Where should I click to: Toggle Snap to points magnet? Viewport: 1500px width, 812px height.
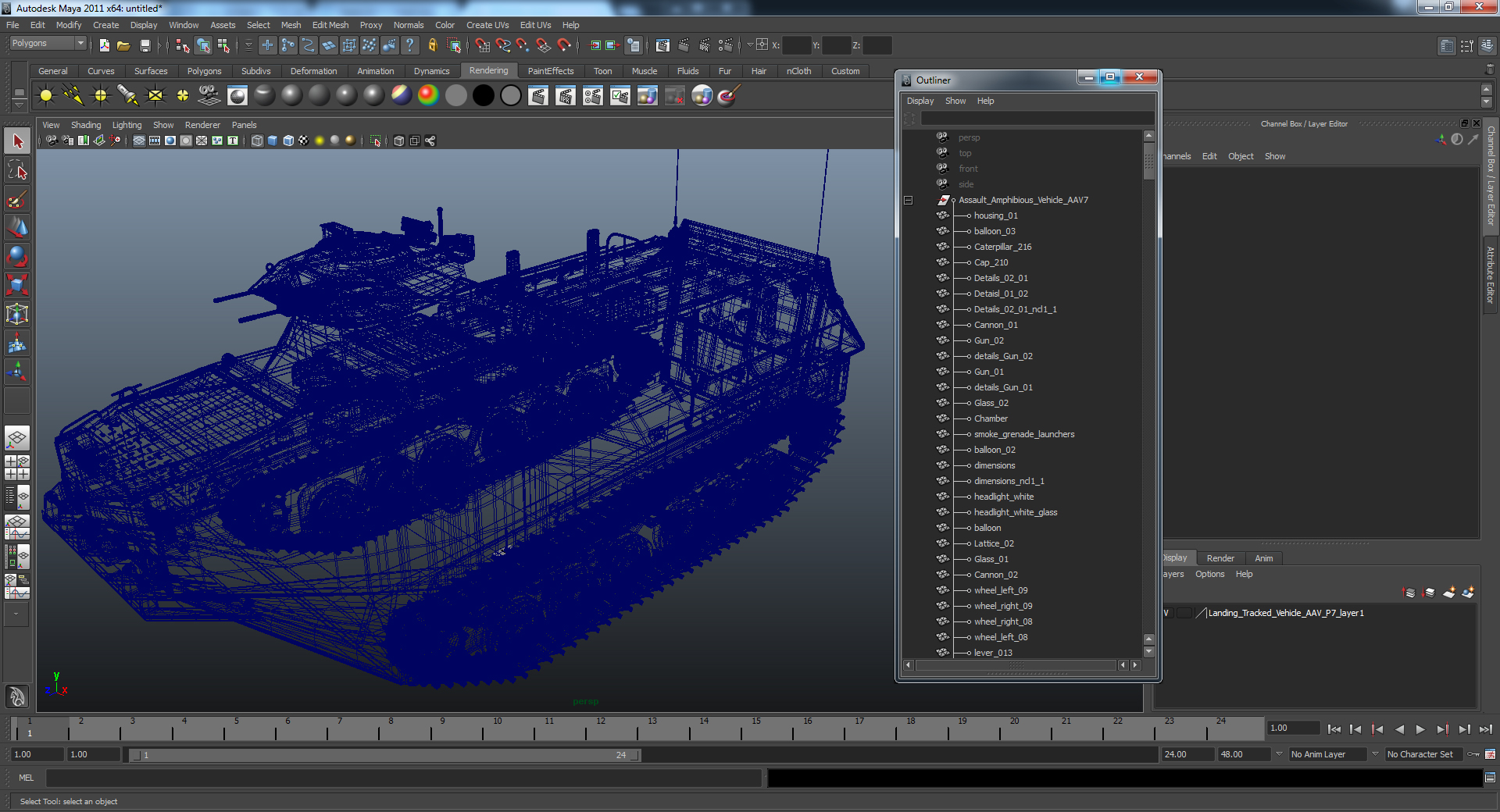523,45
